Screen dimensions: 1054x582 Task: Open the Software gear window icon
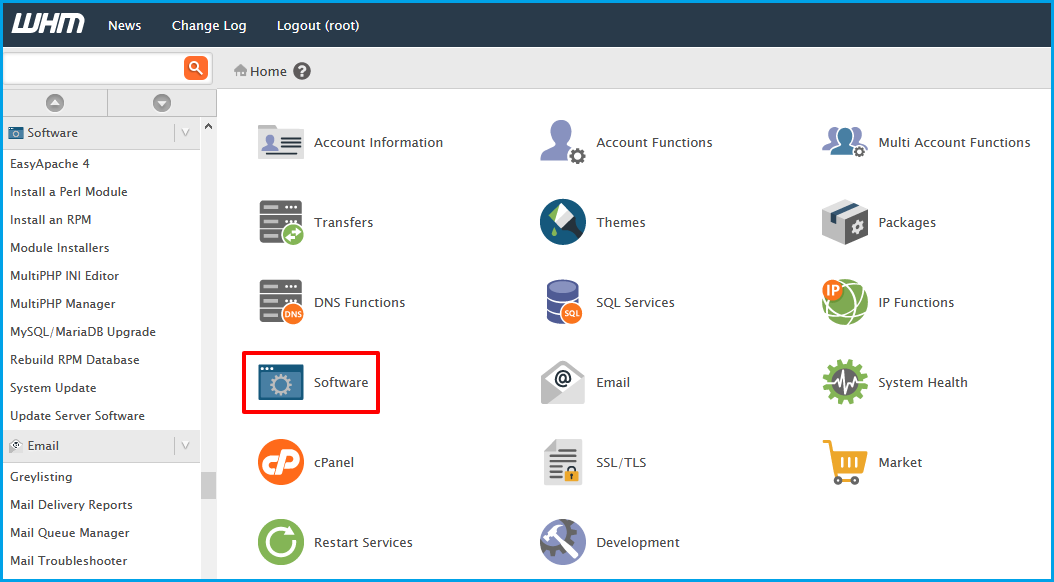(x=281, y=383)
